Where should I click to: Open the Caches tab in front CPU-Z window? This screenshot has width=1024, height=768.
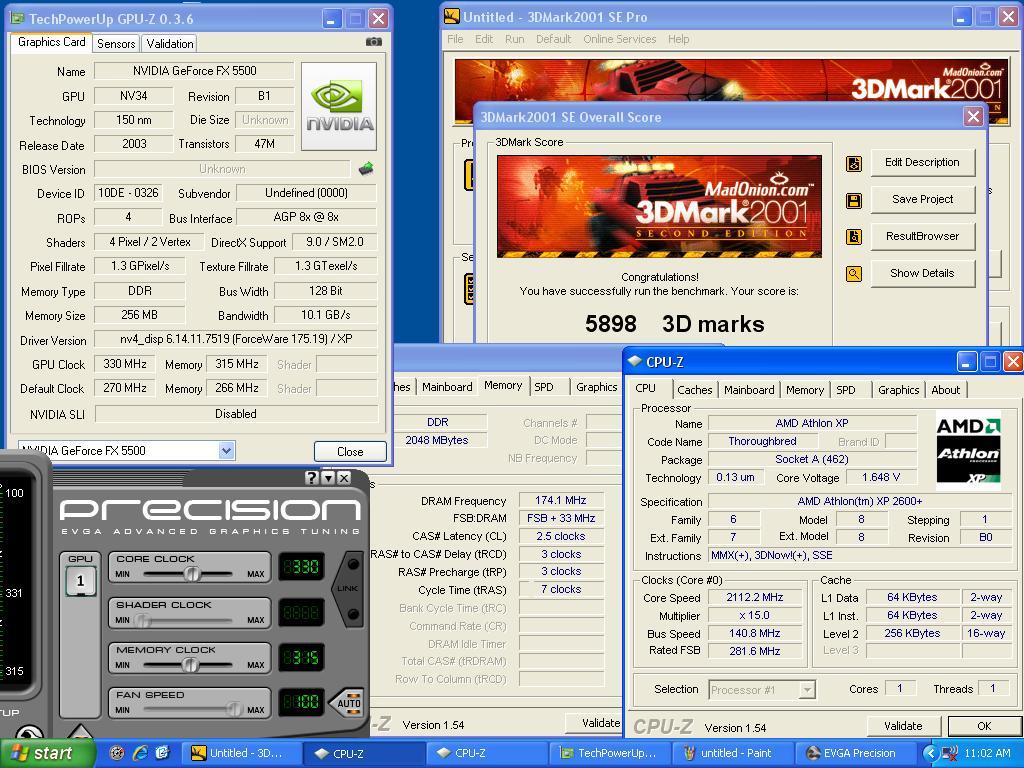(x=694, y=390)
